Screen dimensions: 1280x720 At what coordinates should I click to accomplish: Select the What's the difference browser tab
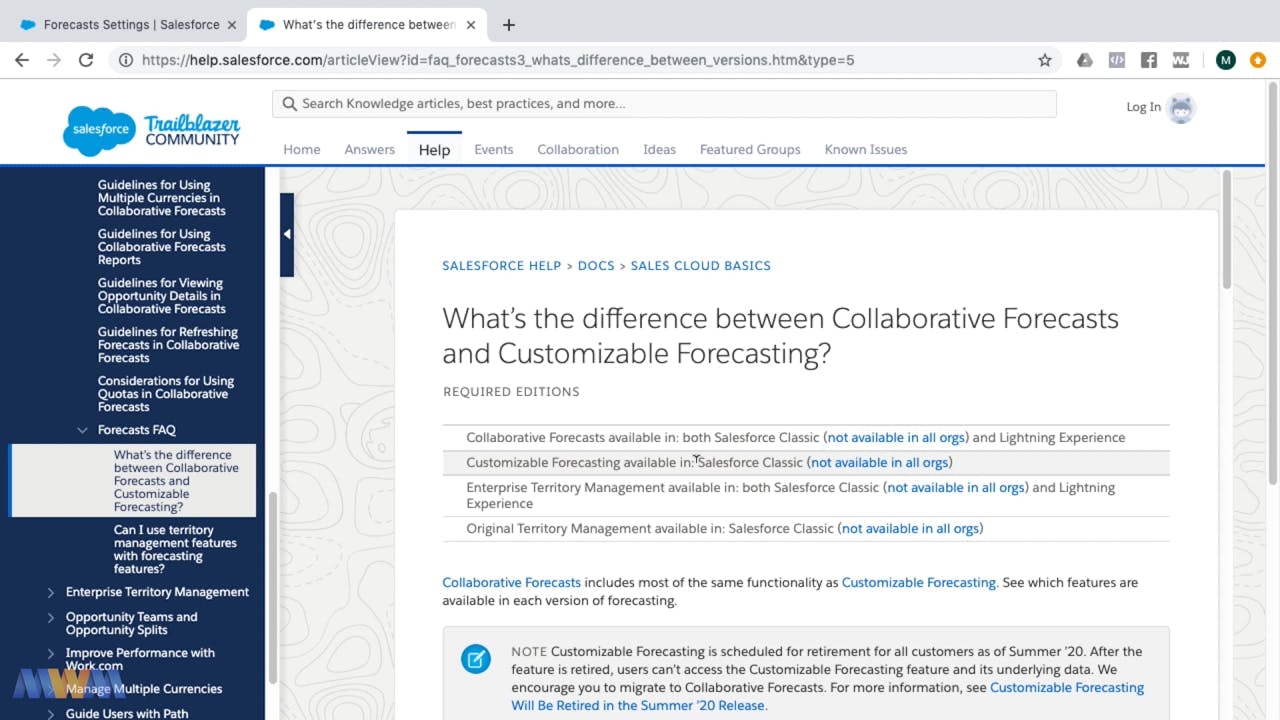368,24
